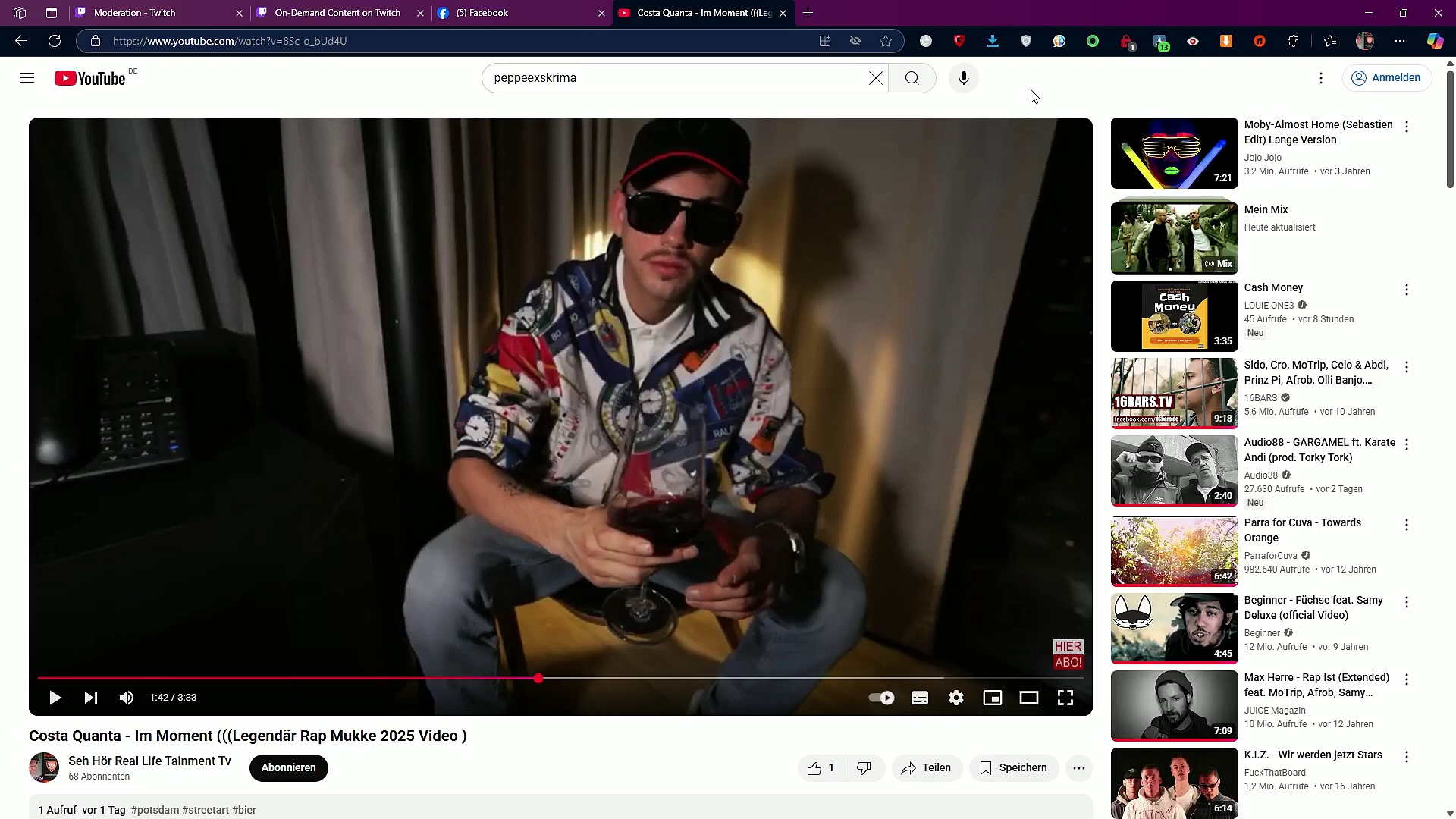Toggle subtitles/closed captions button
This screenshot has width=1456, height=819.
[x=920, y=698]
